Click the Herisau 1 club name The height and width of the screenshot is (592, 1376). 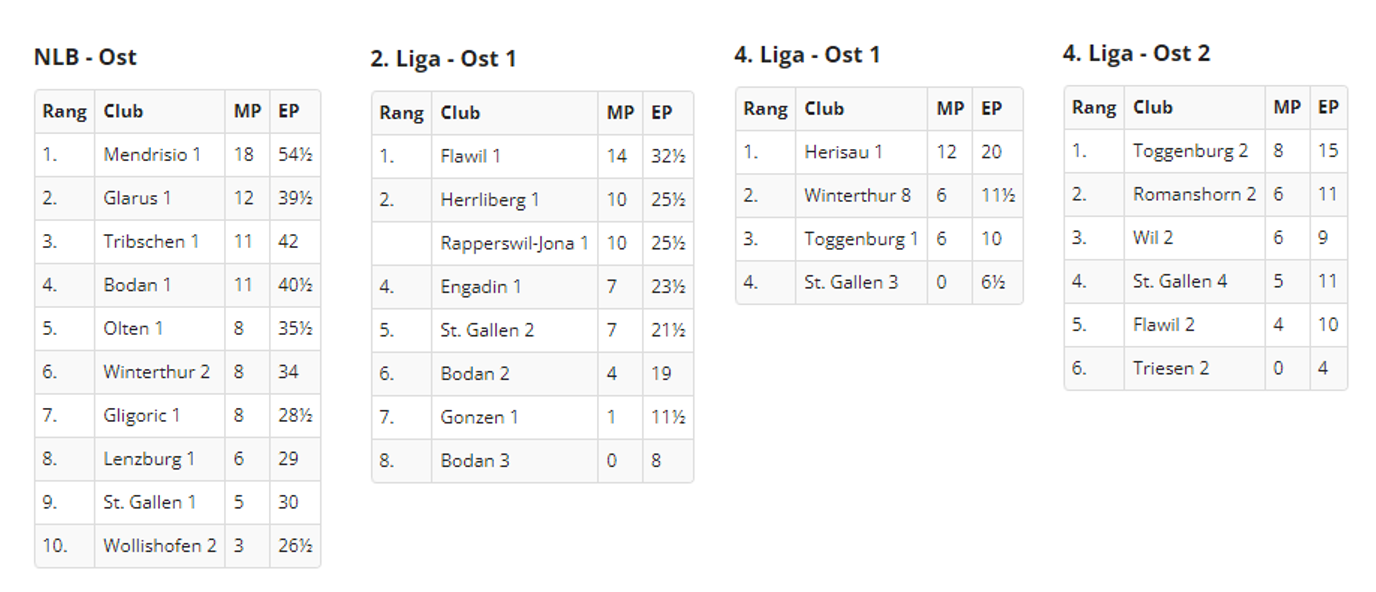pos(843,152)
